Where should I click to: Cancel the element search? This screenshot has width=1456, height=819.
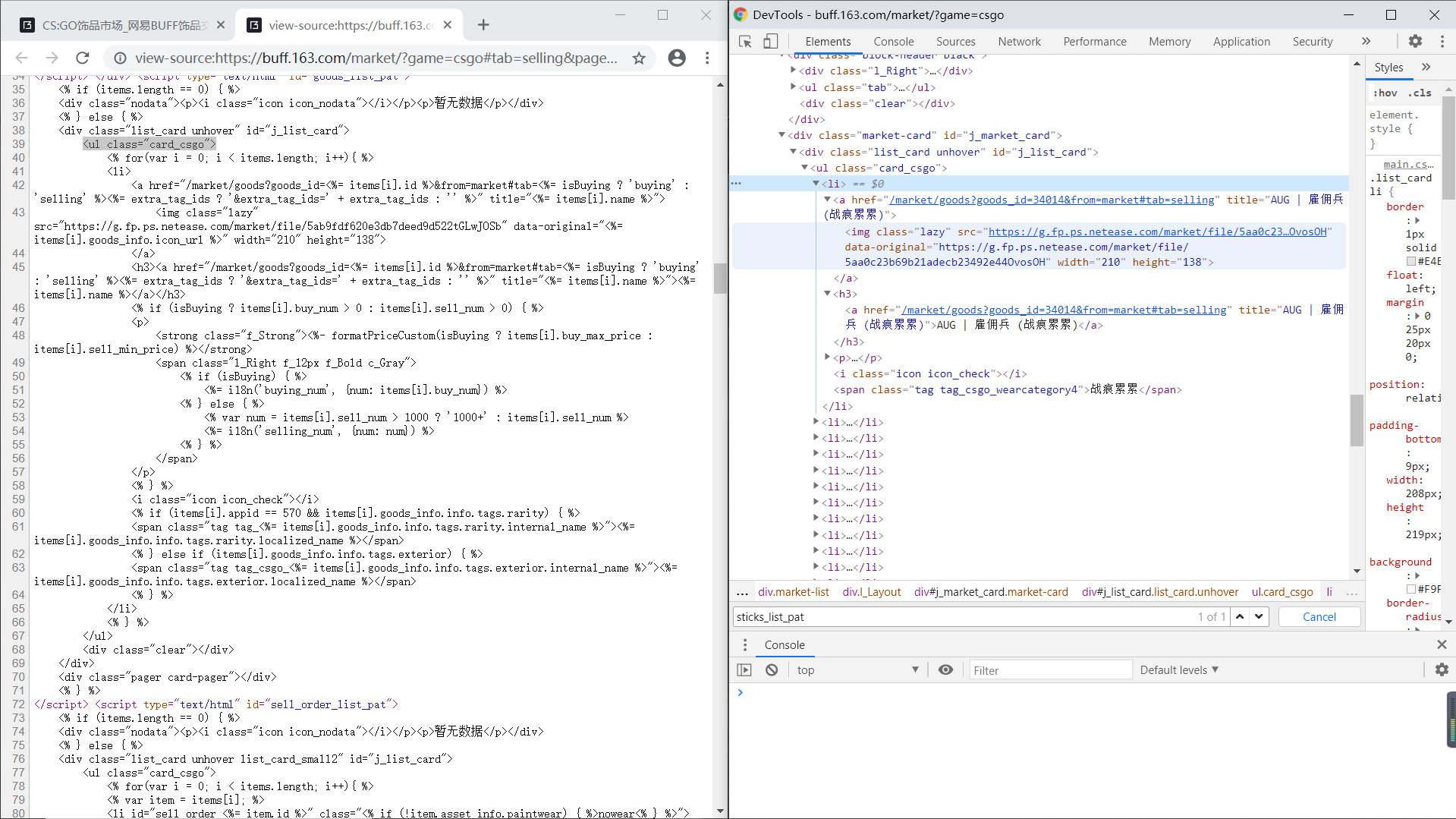[x=1319, y=617]
